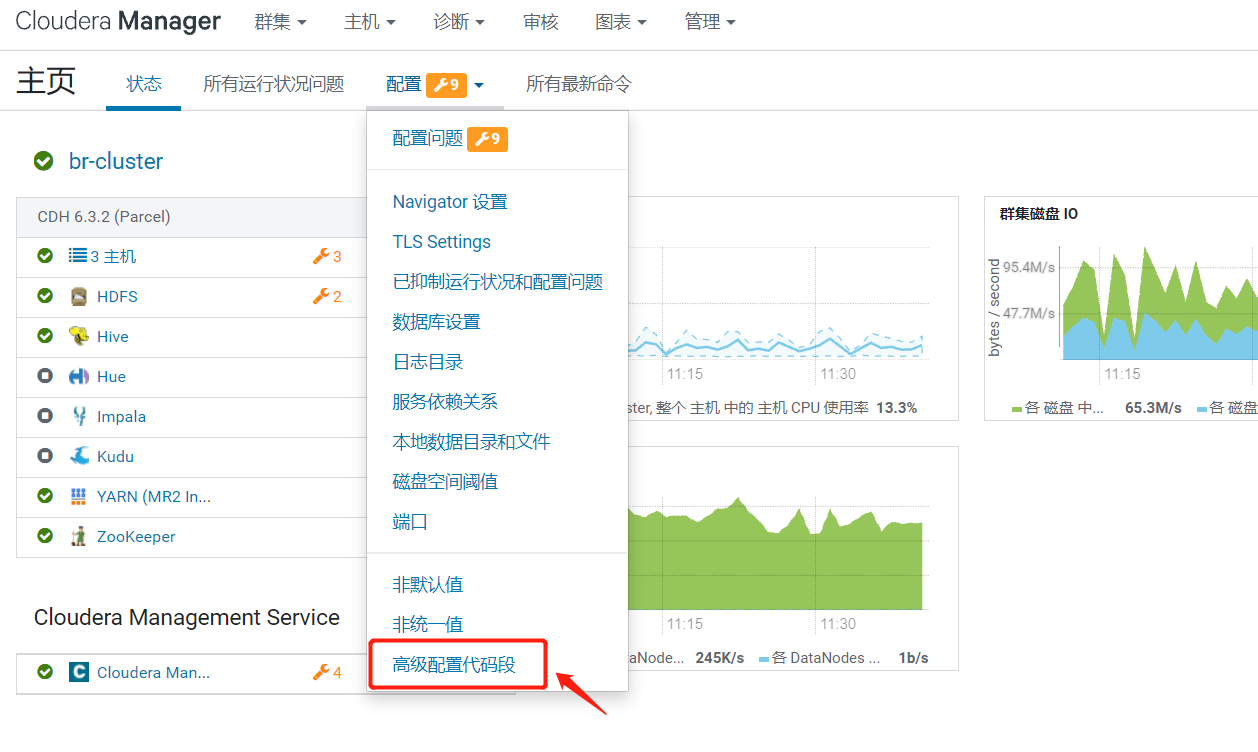Click the Kudu service icon
The width and height of the screenshot is (1258, 752).
tap(79, 456)
